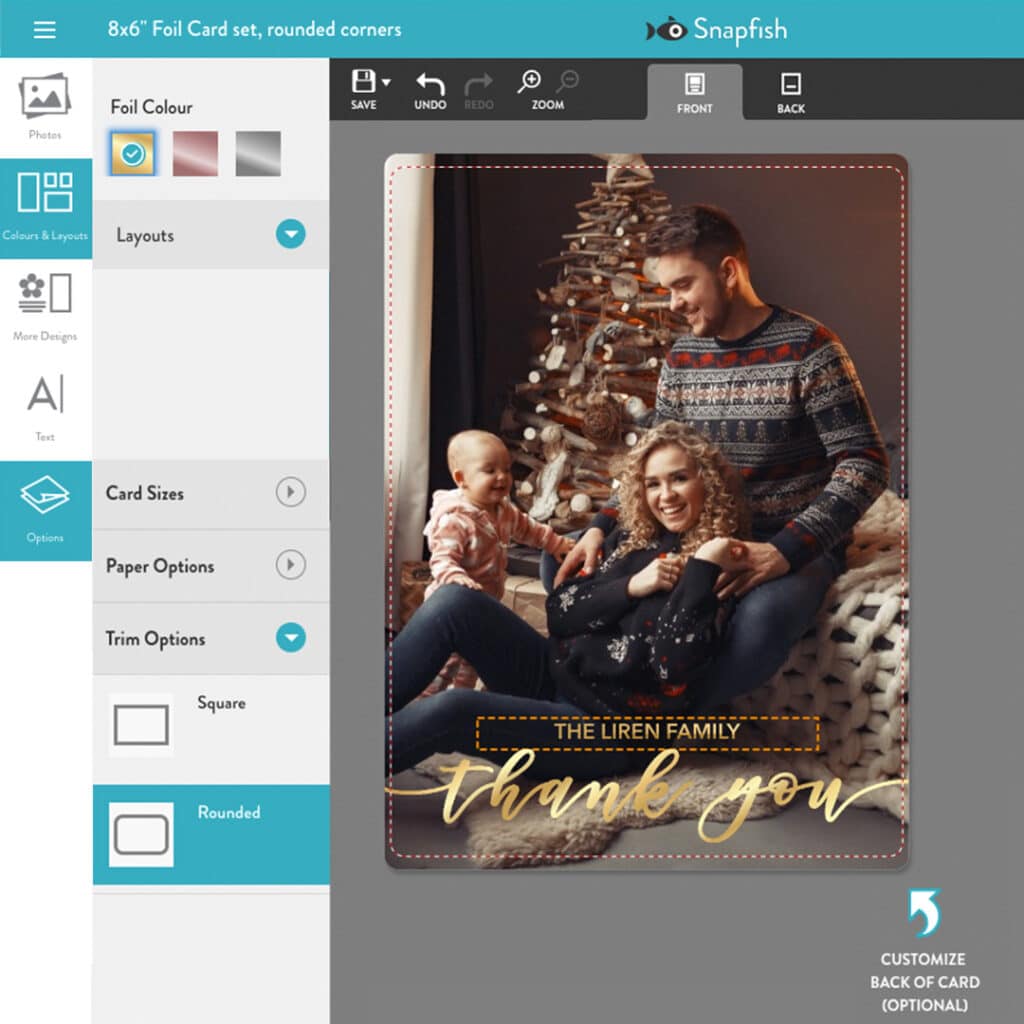Open the hamburger menu

click(44, 29)
